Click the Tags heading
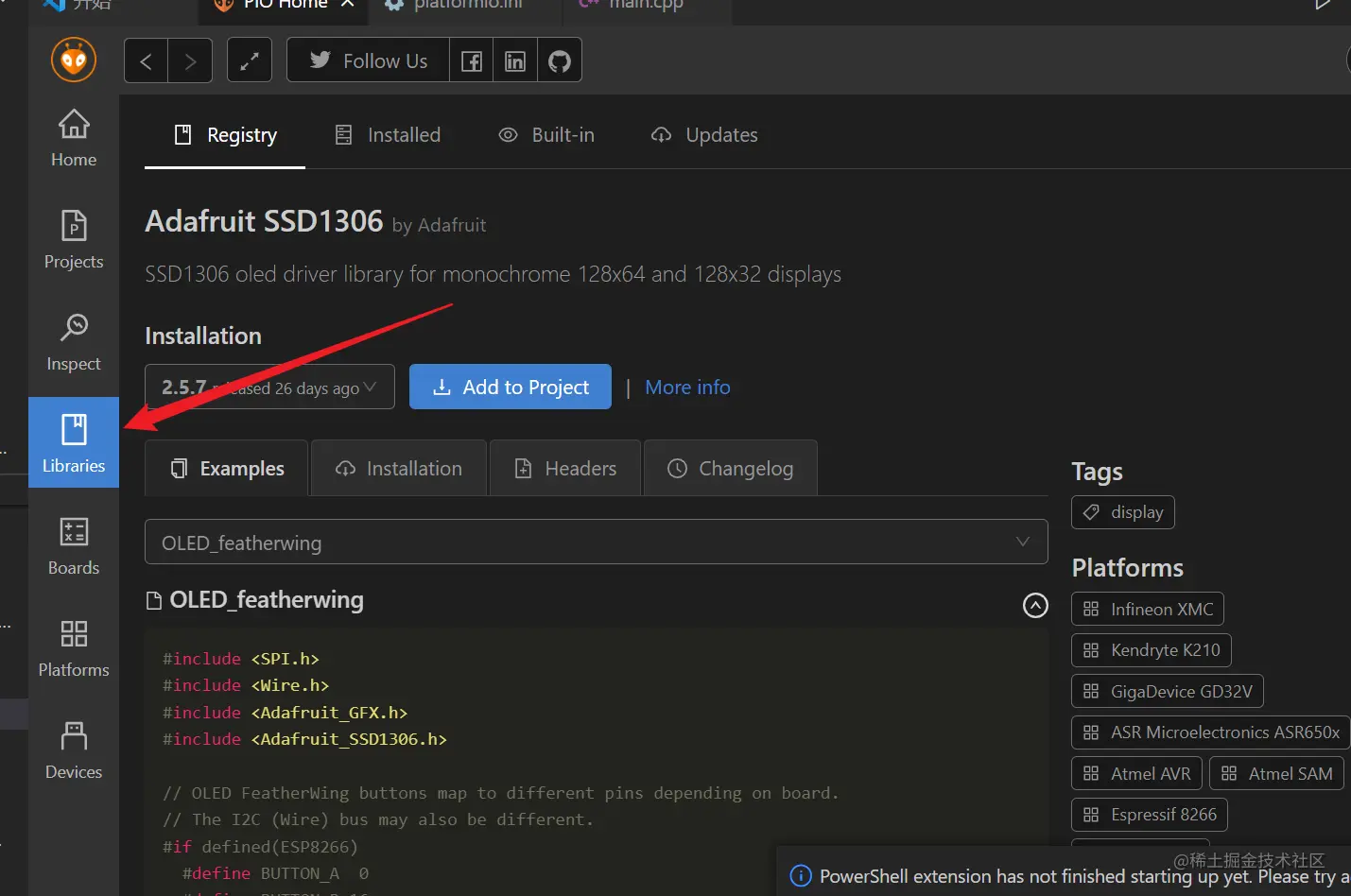The height and width of the screenshot is (896, 1351). click(1097, 472)
